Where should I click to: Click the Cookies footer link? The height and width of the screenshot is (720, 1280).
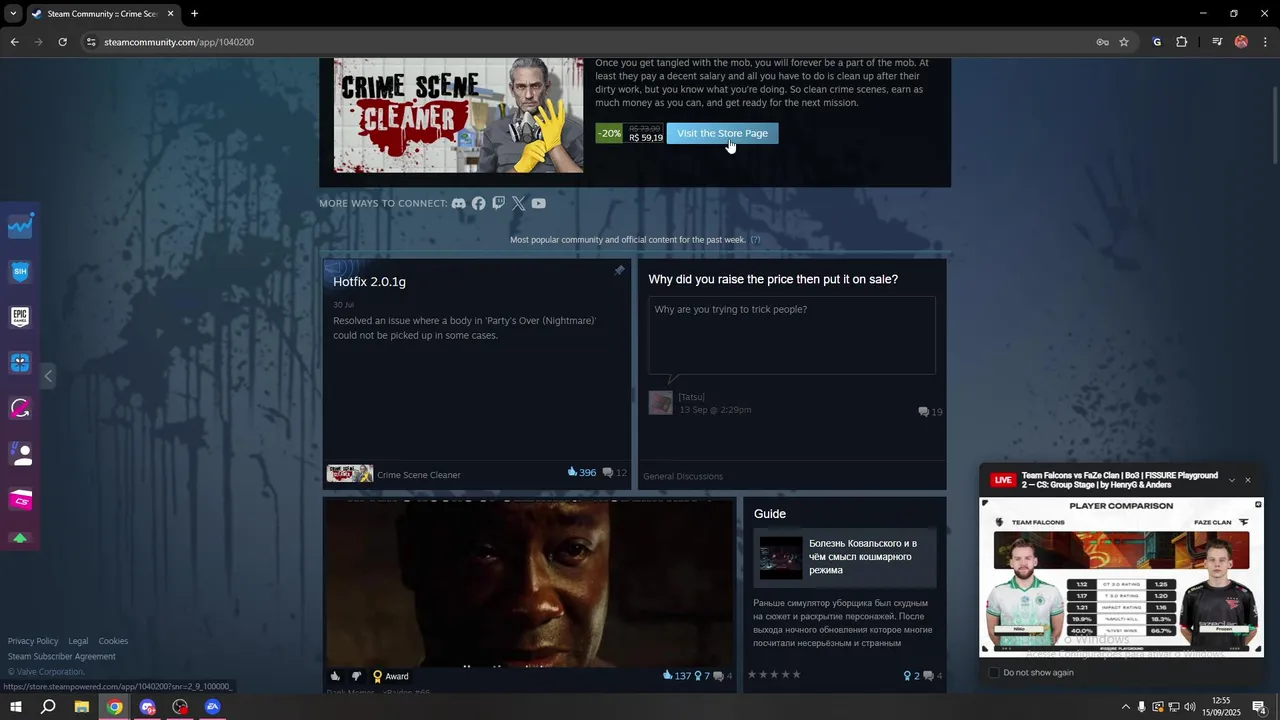pyautogui.click(x=113, y=641)
